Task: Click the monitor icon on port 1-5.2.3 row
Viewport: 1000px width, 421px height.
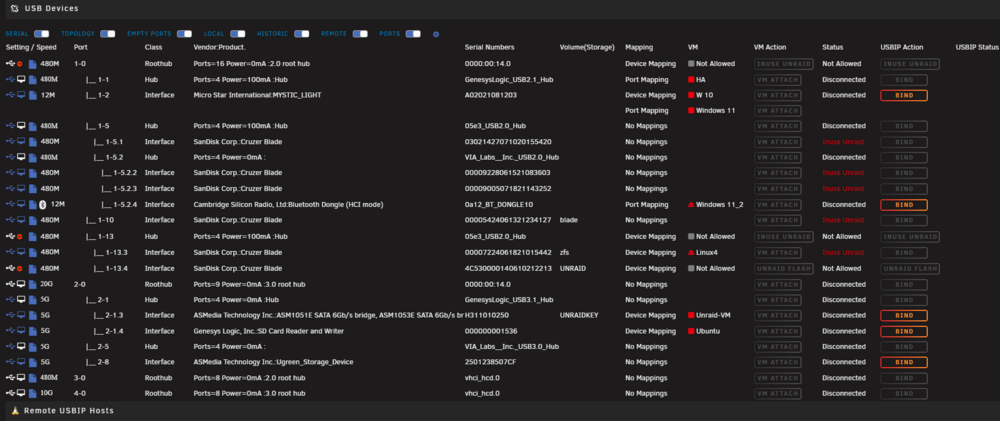Action: click(x=21, y=189)
